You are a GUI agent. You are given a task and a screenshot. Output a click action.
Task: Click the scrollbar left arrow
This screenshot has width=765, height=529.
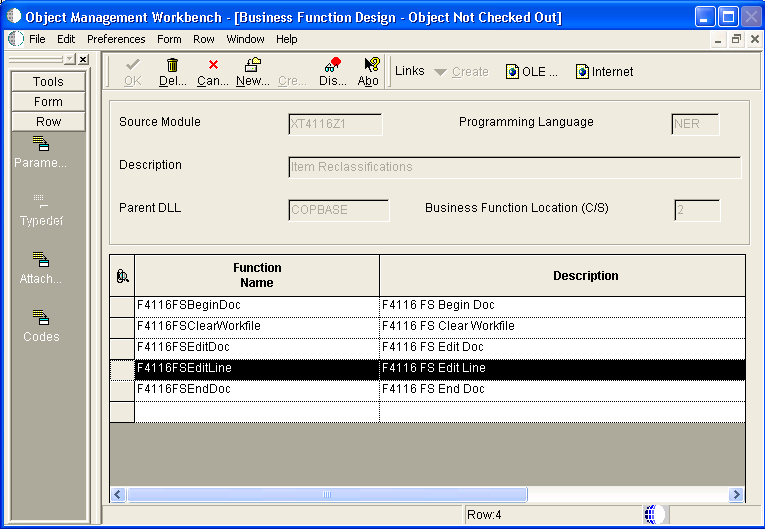click(118, 495)
